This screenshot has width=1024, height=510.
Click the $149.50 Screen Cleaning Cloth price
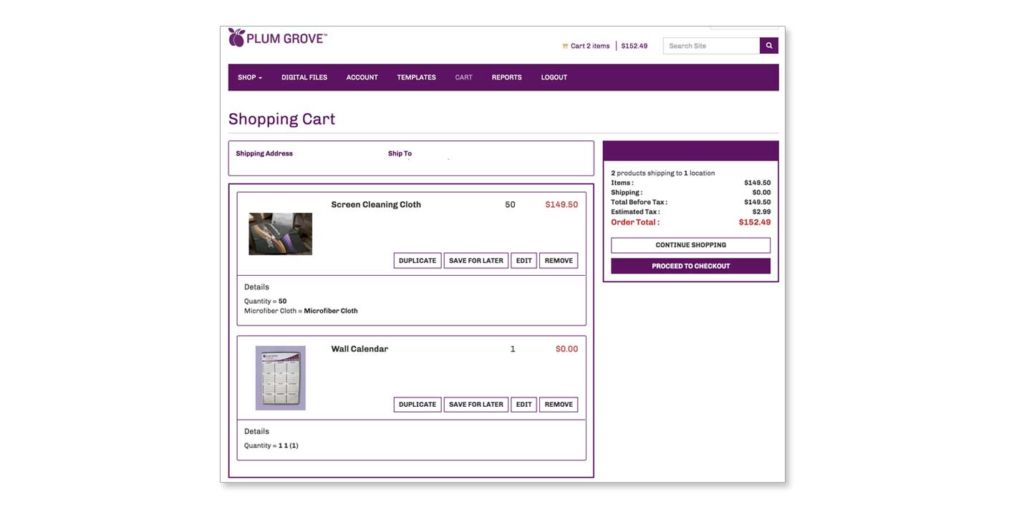(x=562, y=204)
